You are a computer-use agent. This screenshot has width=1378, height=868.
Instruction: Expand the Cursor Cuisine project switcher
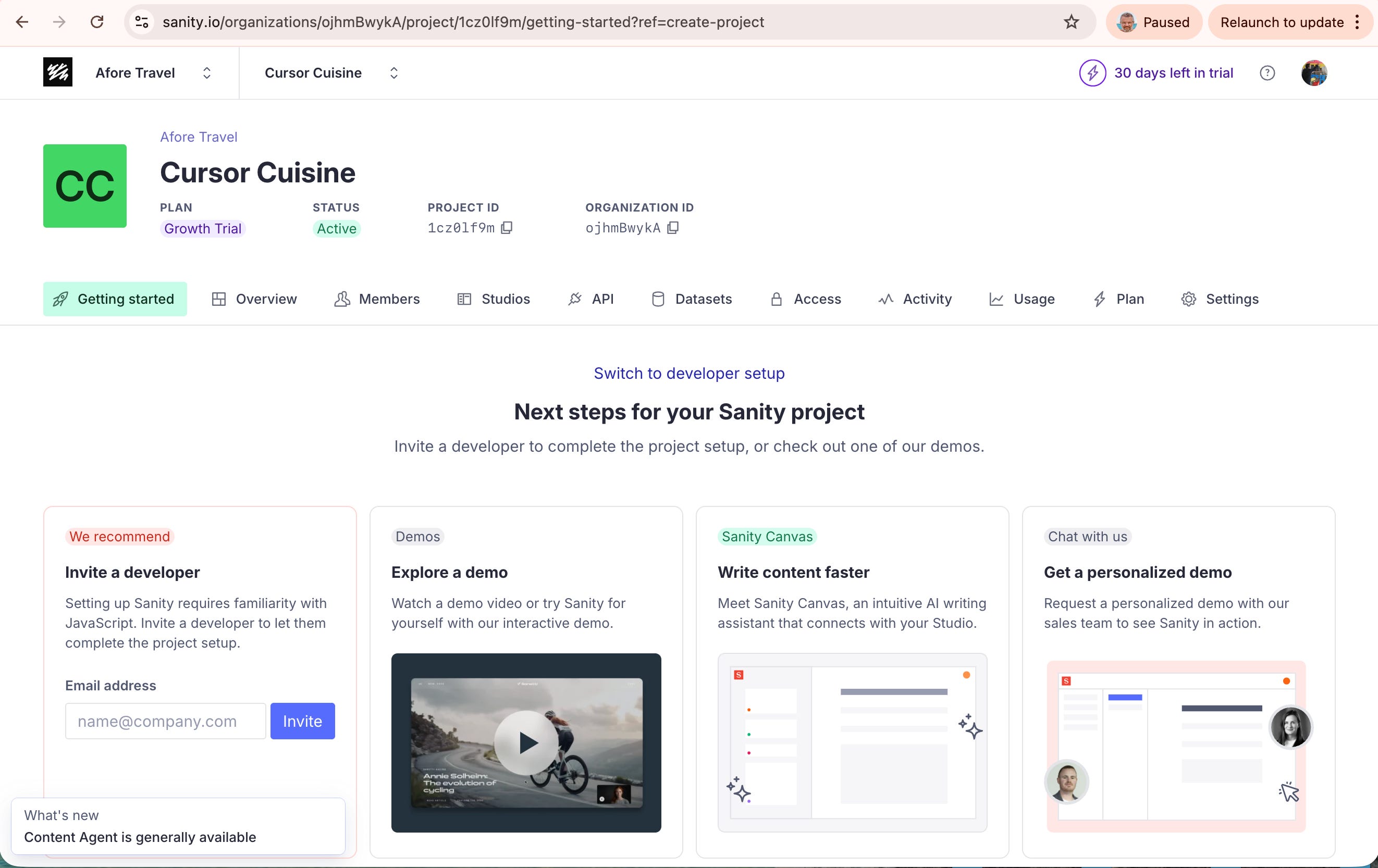click(x=393, y=72)
